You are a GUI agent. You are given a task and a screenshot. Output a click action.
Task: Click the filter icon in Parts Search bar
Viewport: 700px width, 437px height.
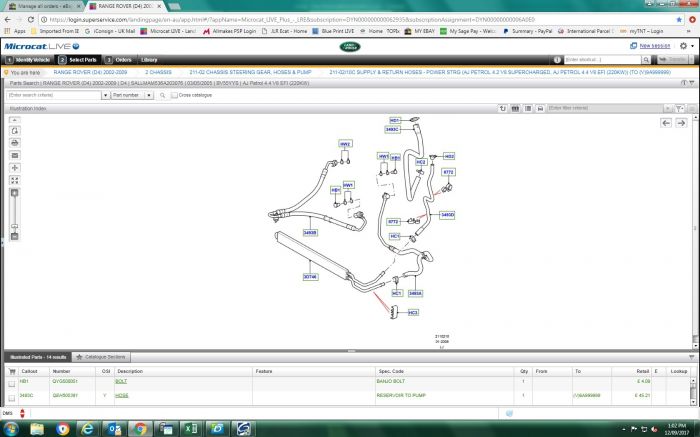tap(692, 83)
